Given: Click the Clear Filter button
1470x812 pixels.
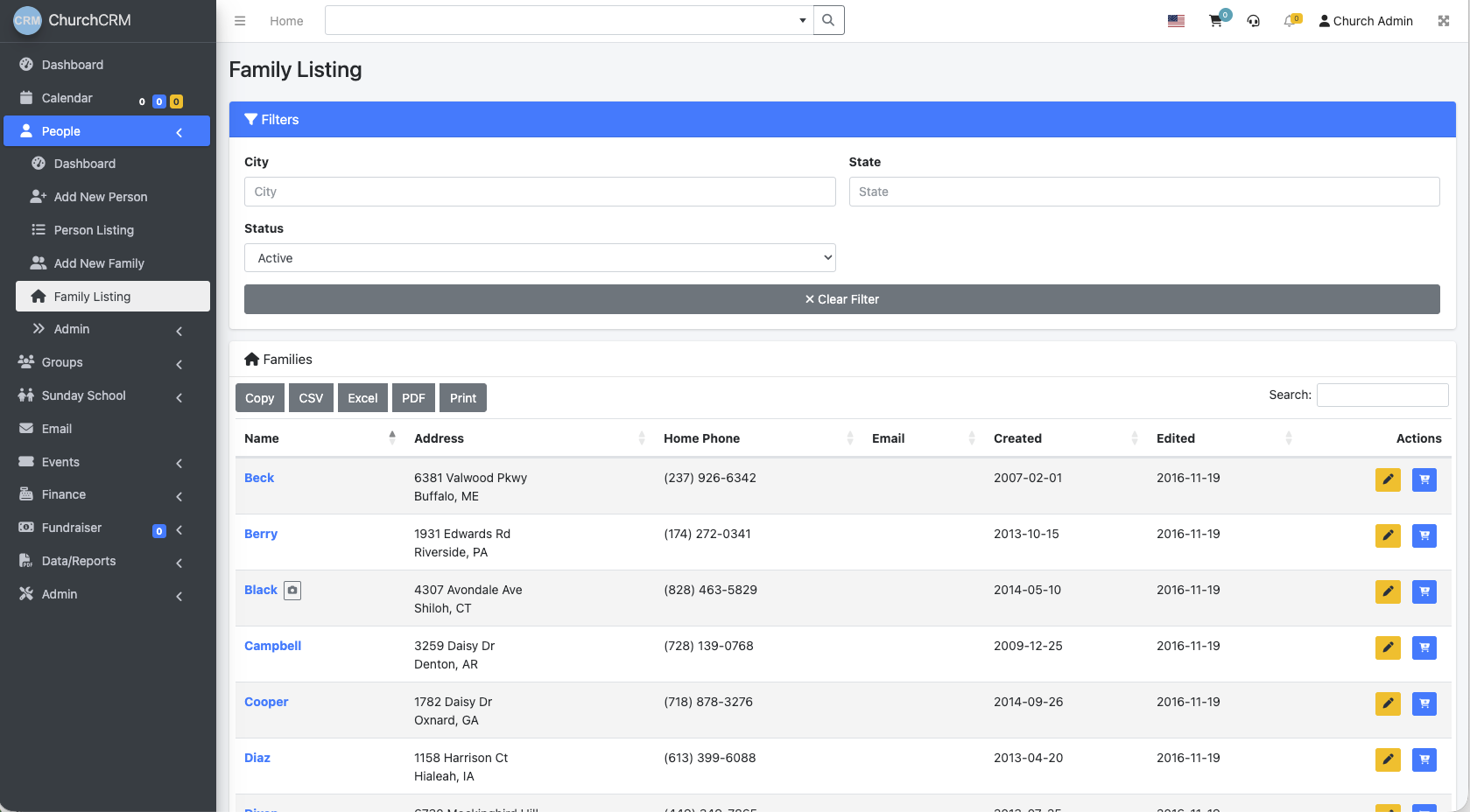Looking at the screenshot, I should (841, 298).
